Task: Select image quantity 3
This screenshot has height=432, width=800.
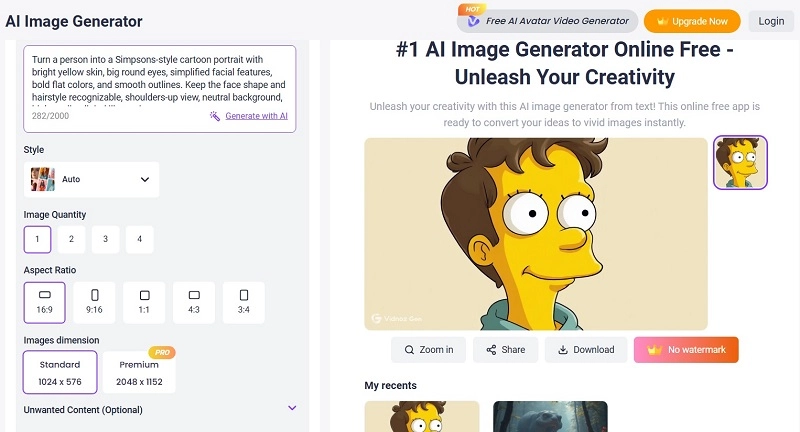Action: click(x=106, y=239)
